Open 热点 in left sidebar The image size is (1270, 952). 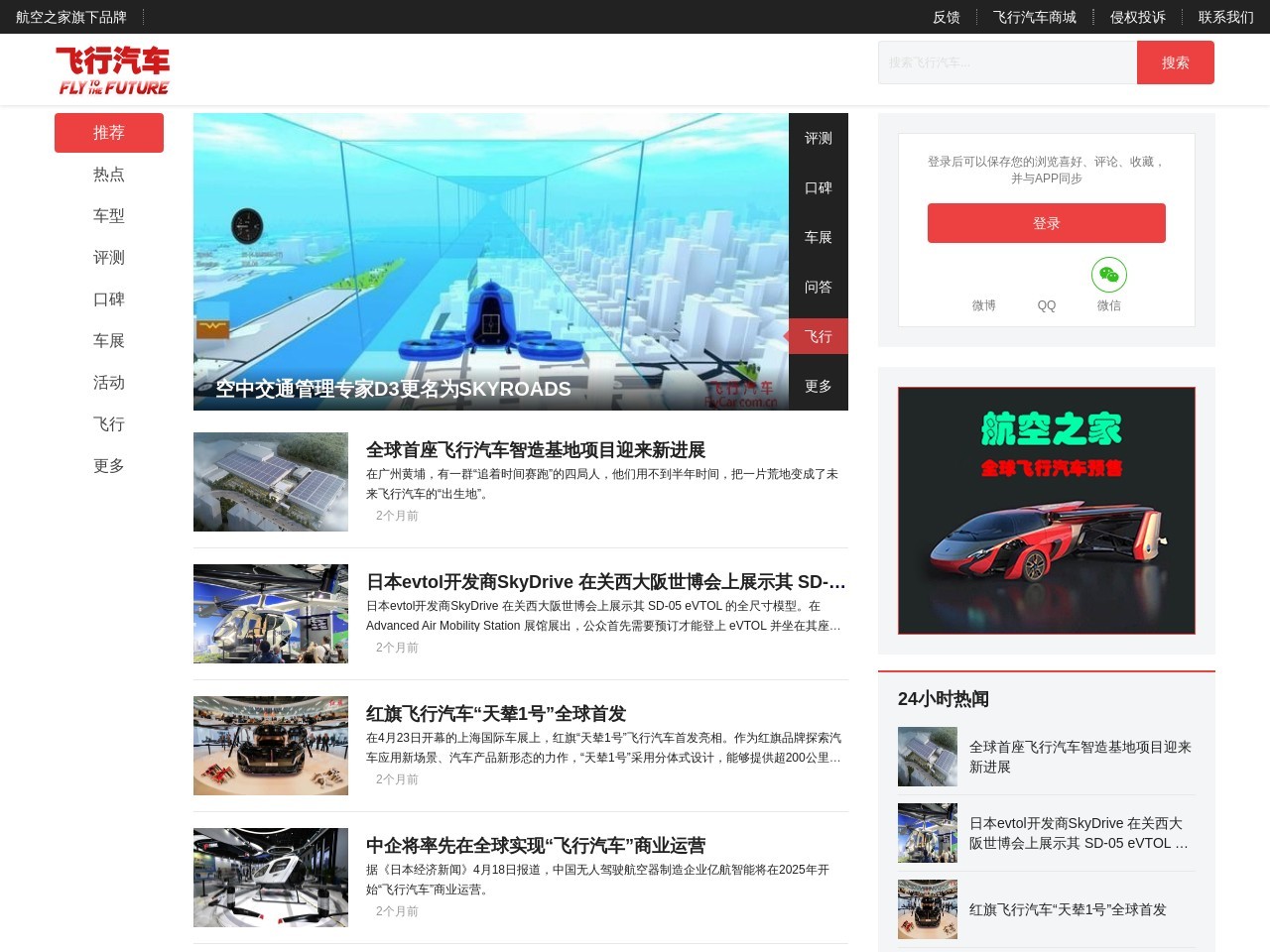pyautogui.click(x=109, y=175)
